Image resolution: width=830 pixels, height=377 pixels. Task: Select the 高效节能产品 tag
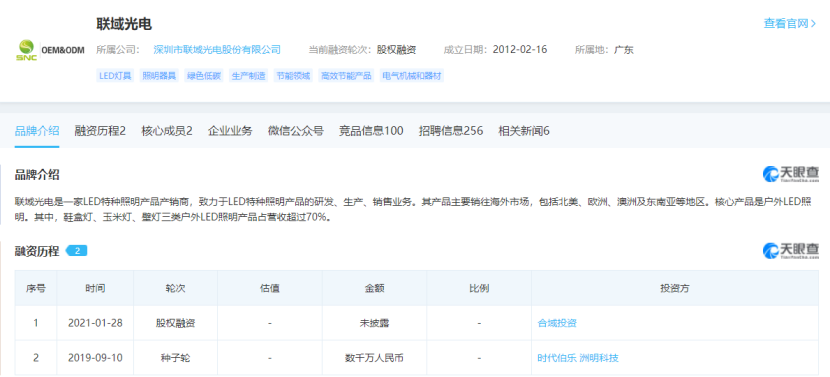click(x=346, y=76)
